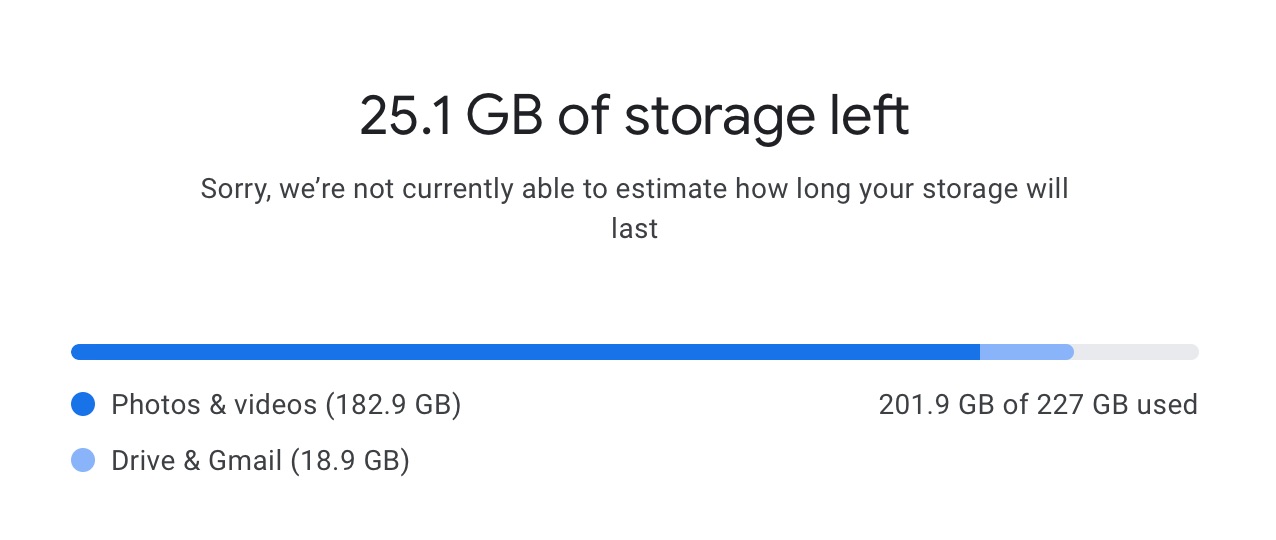This screenshot has height=540, width=1276.
Task: Click the (182.9 GB) value beside Photos & videos
Action: pyautogui.click(x=393, y=405)
